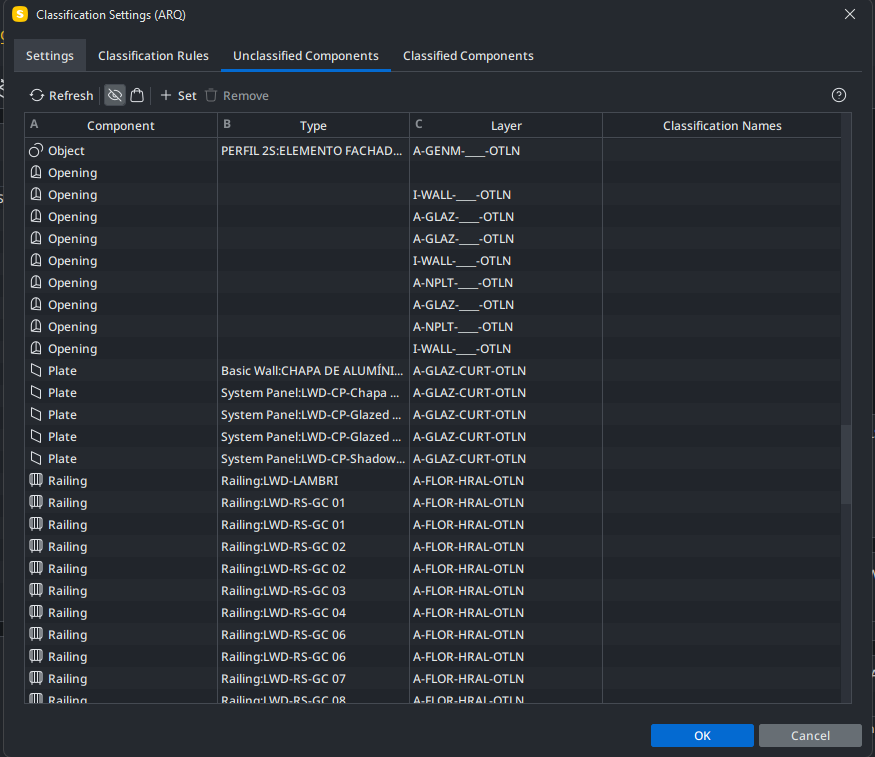Go to the Classified Components tab
Viewport: 875px width, 757px height.
[468, 55]
